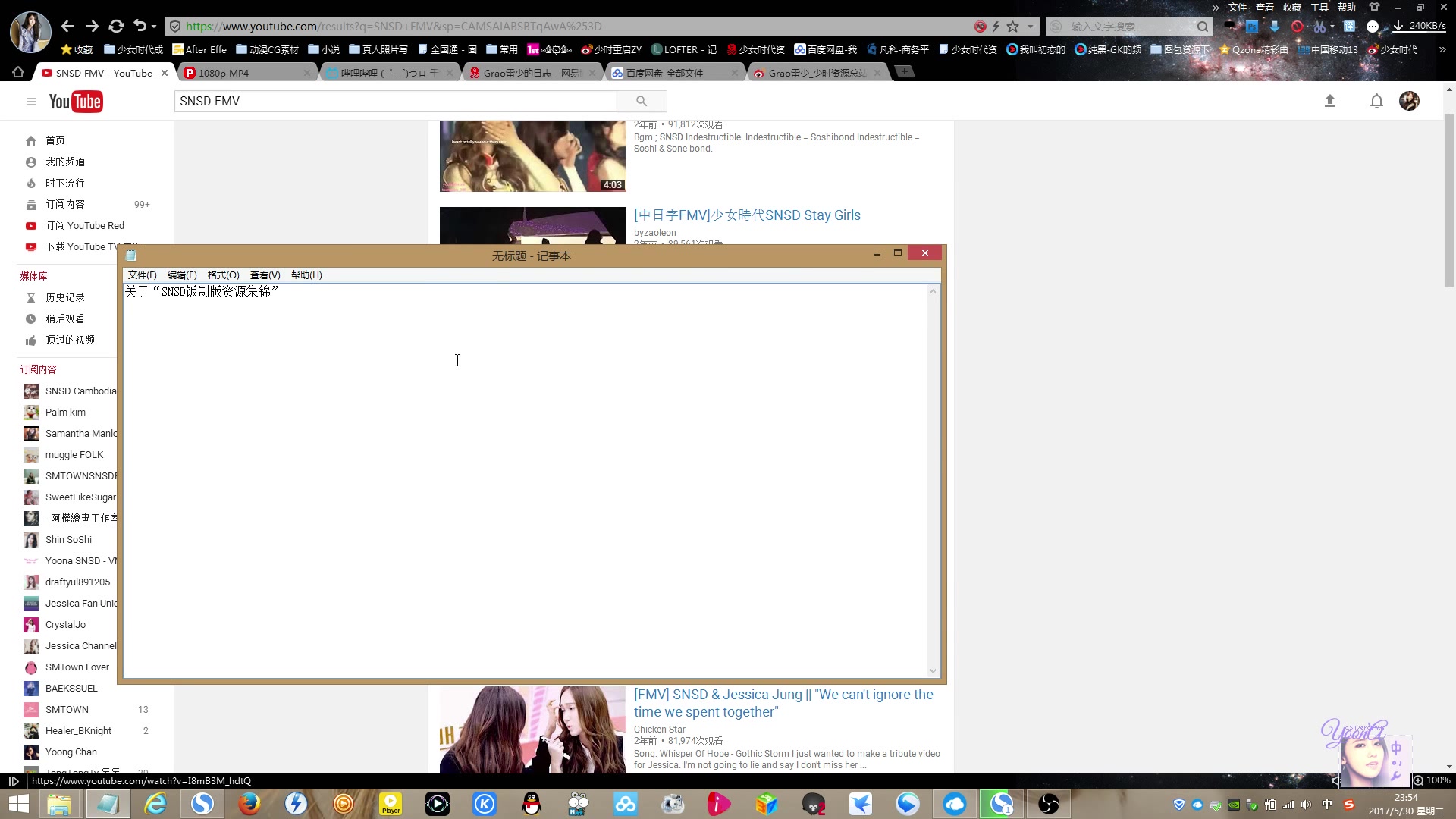
Task: Open Notepad 查看(V) menu
Action: pyautogui.click(x=265, y=275)
